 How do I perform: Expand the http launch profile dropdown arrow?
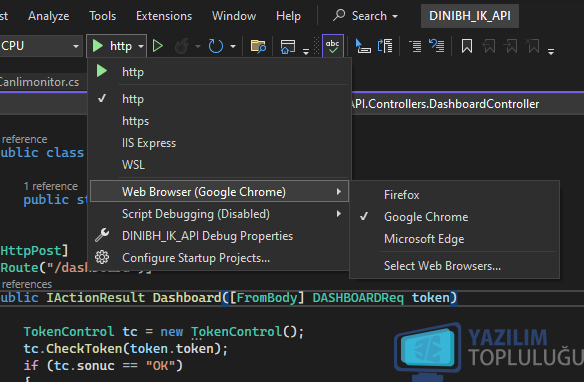(x=141, y=47)
